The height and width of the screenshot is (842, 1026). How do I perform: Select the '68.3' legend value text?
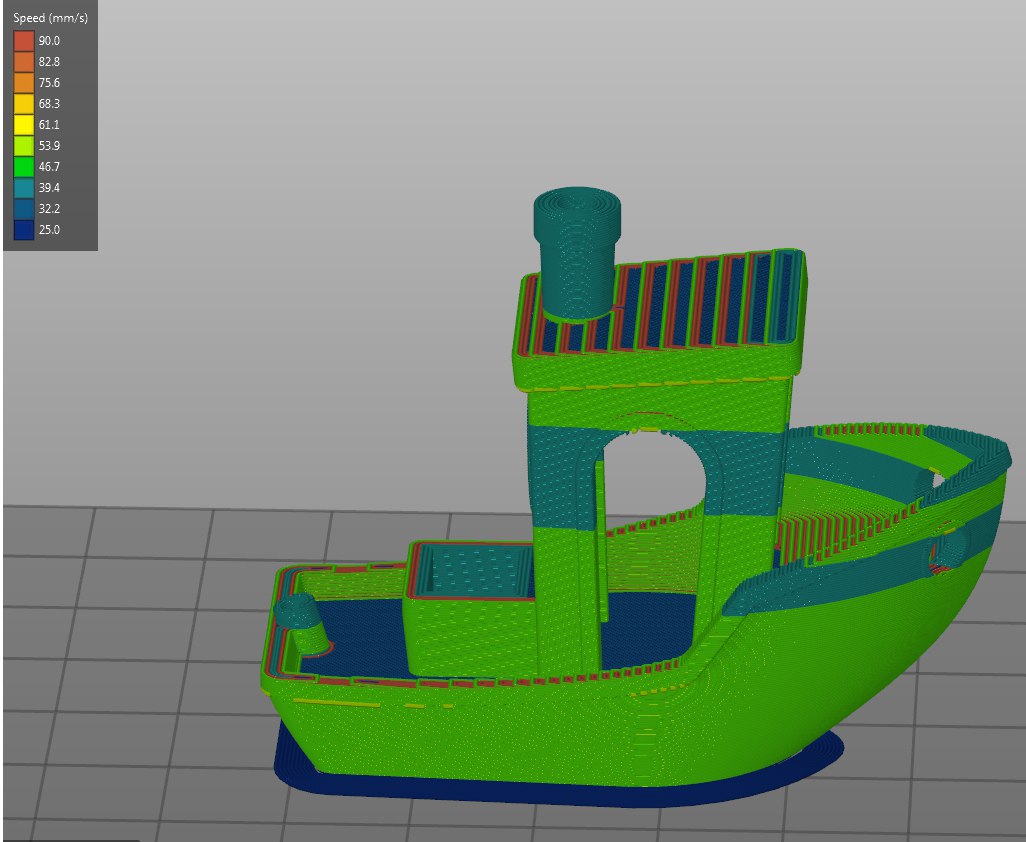click(x=49, y=103)
